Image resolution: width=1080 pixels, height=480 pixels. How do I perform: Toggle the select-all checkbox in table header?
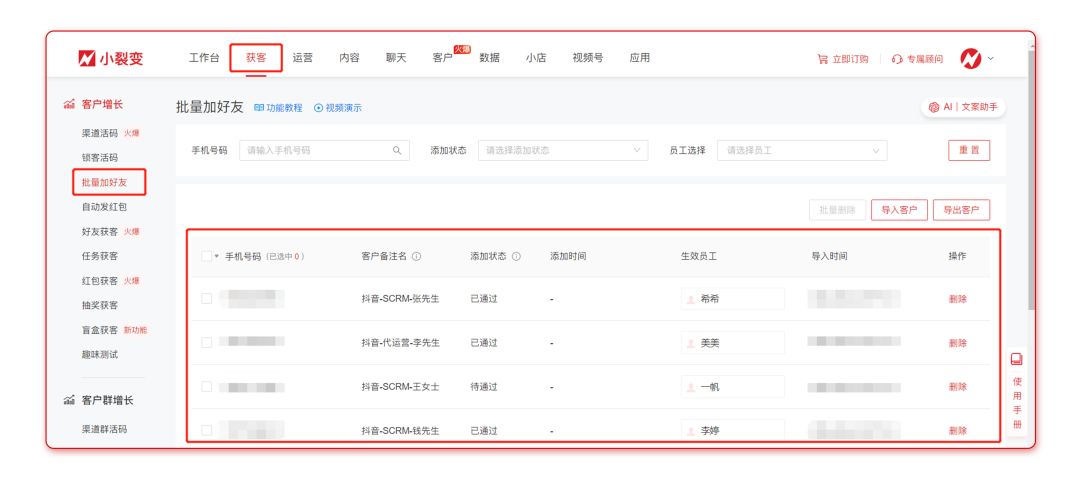coord(206,256)
